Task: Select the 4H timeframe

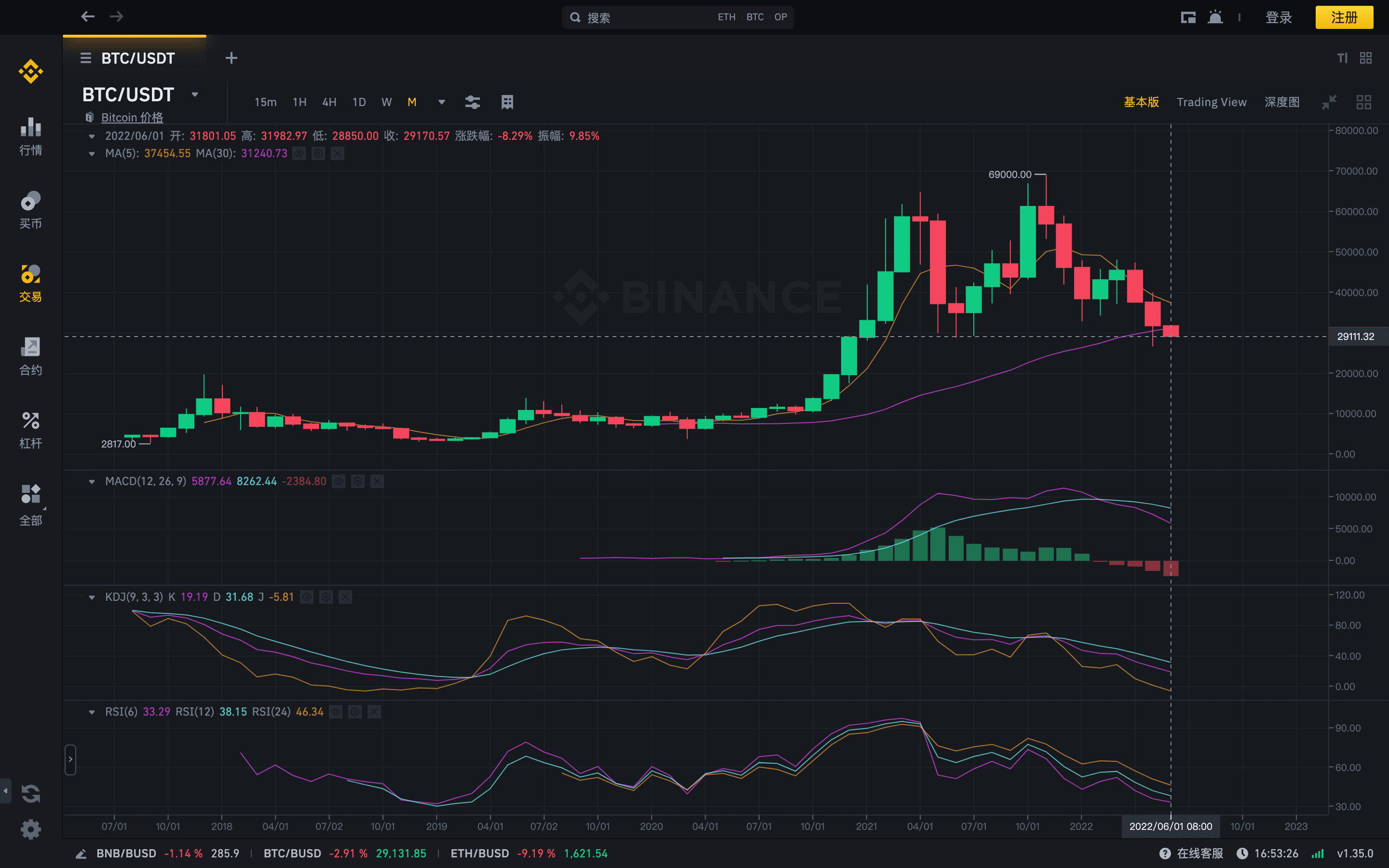Action: pyautogui.click(x=329, y=102)
